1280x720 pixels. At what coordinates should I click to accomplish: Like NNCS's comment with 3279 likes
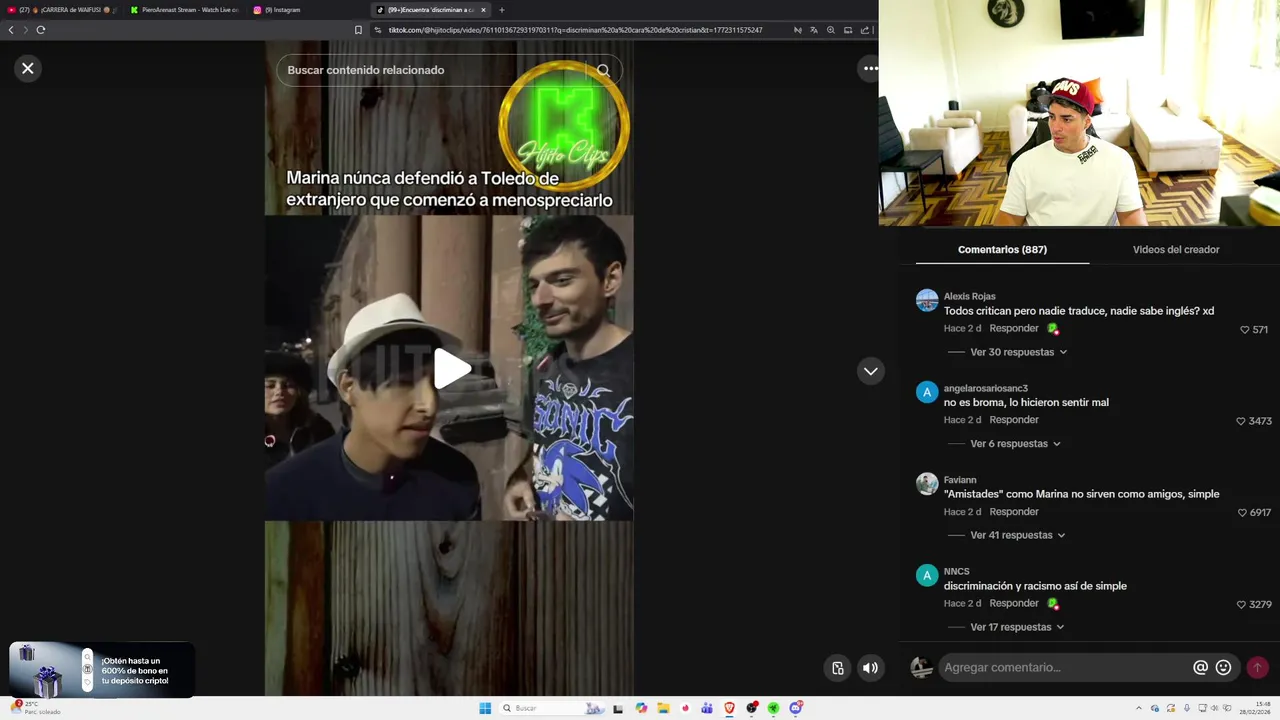(1242, 604)
